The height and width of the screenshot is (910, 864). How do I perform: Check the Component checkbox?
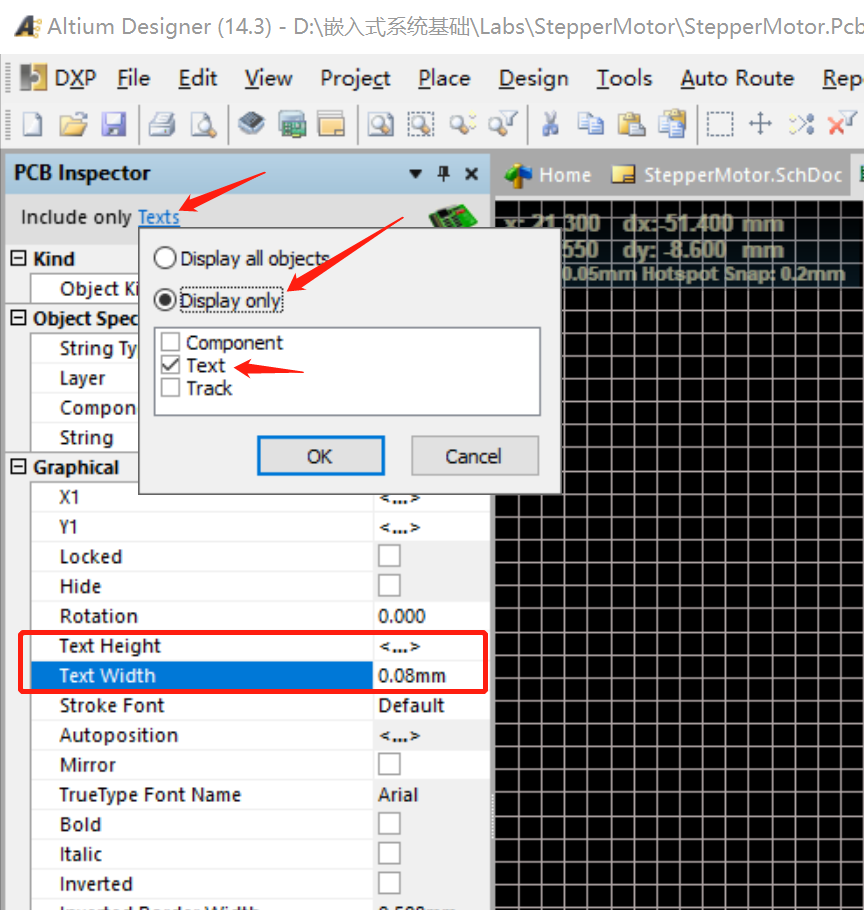(x=171, y=342)
